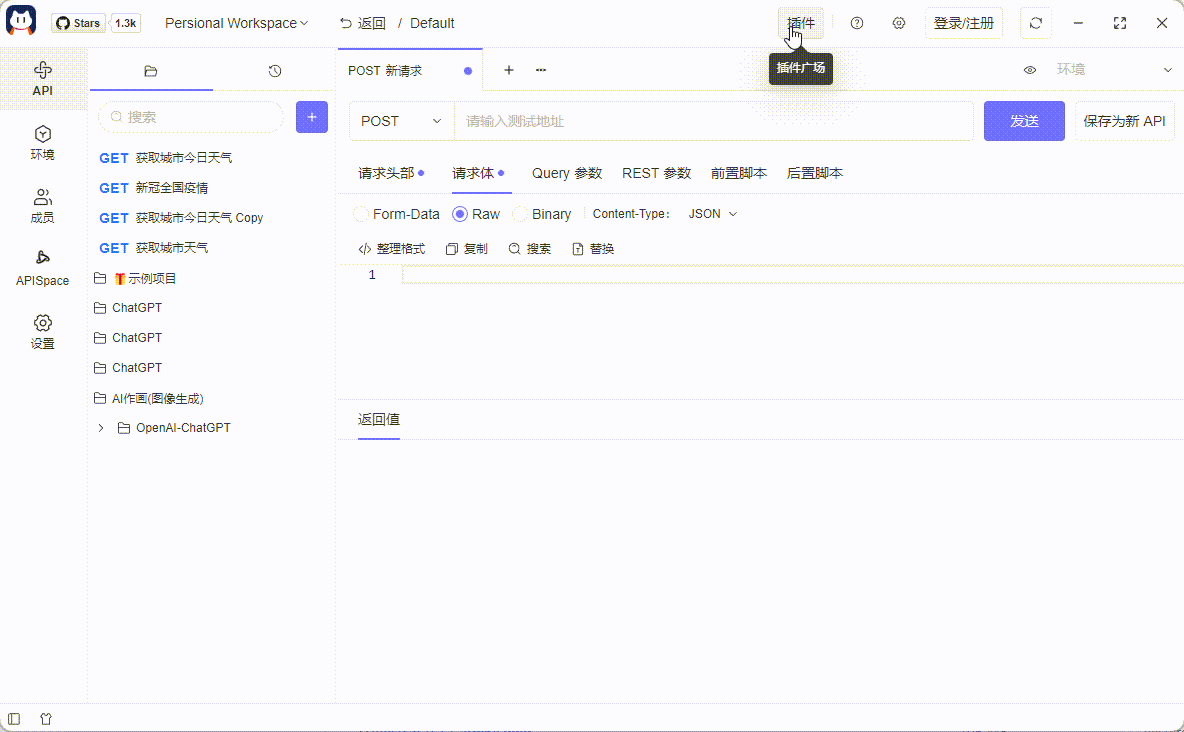The image size is (1184, 732).
Task: Open the 成员 (Members) sidebar panel
Action: coord(42,205)
